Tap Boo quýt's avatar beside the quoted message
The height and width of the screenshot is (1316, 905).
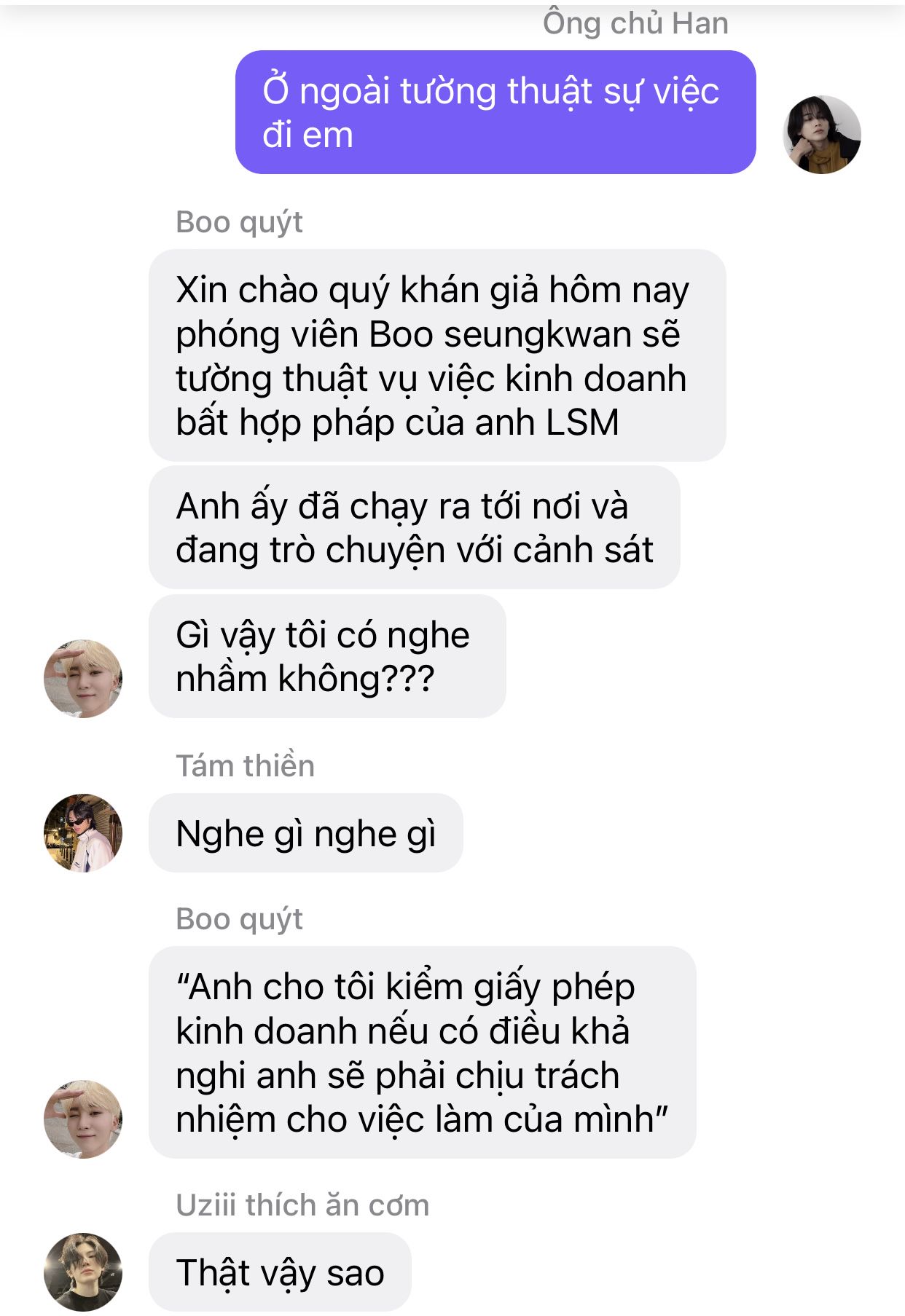(83, 1119)
